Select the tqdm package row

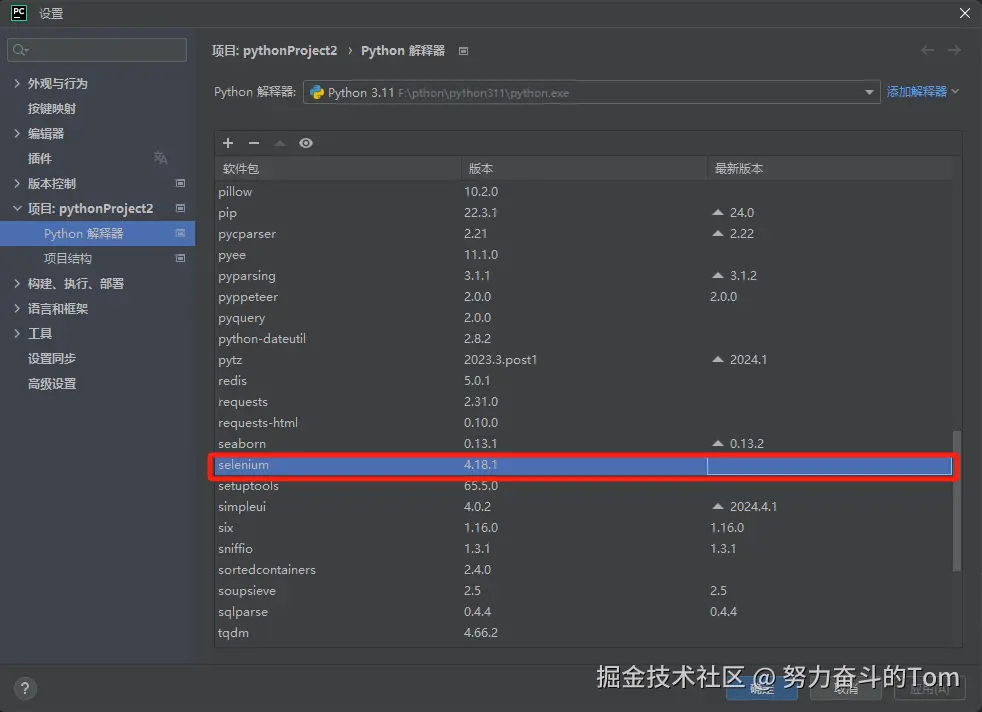tap(584, 633)
